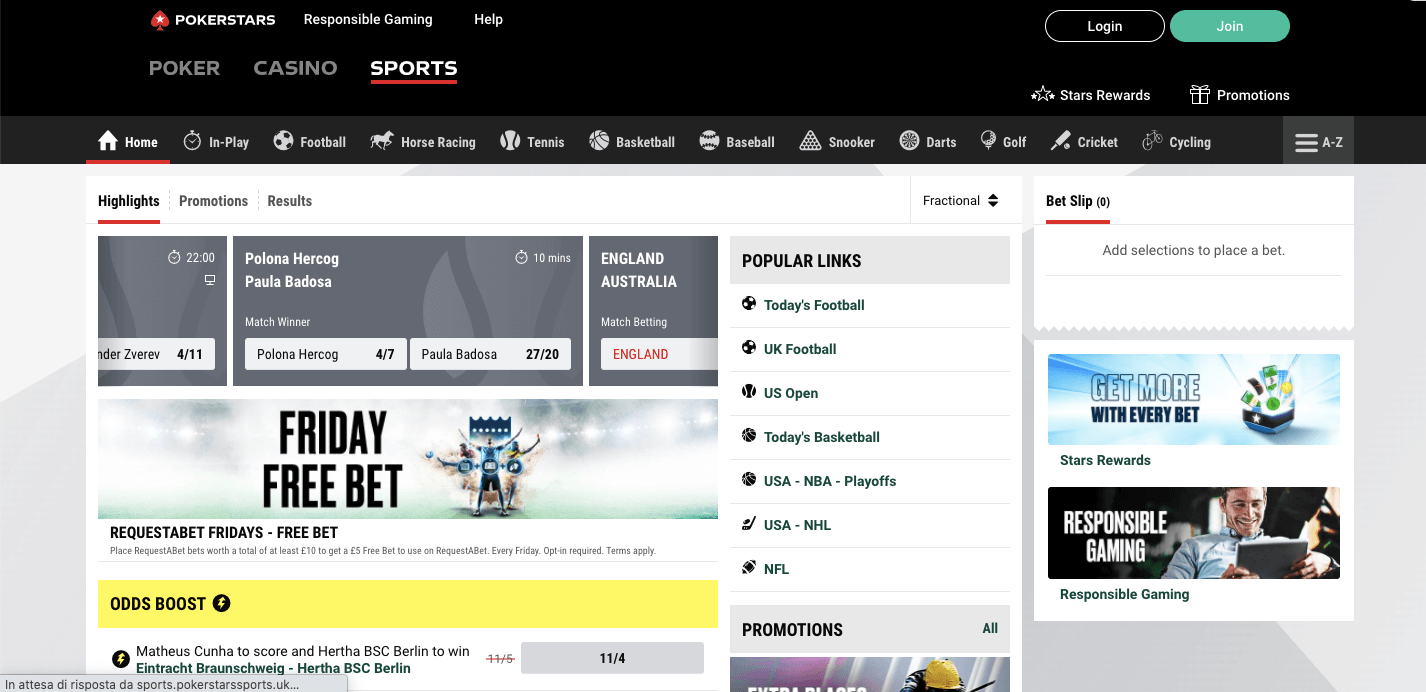Viewport: 1426px width, 692px height.
Task: Open the Results tab
Action: 289,201
